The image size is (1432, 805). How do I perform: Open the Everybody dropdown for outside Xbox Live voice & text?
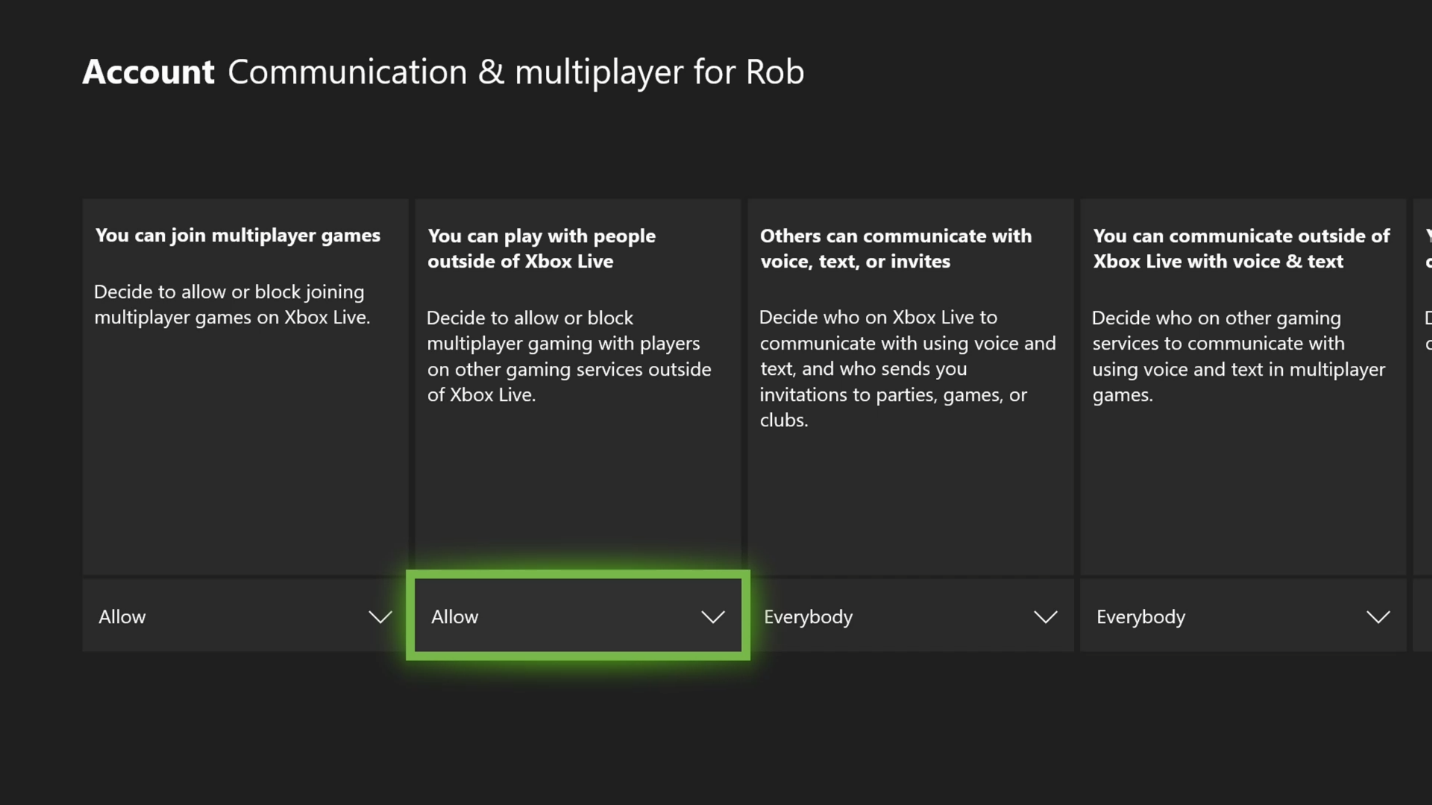click(1242, 616)
